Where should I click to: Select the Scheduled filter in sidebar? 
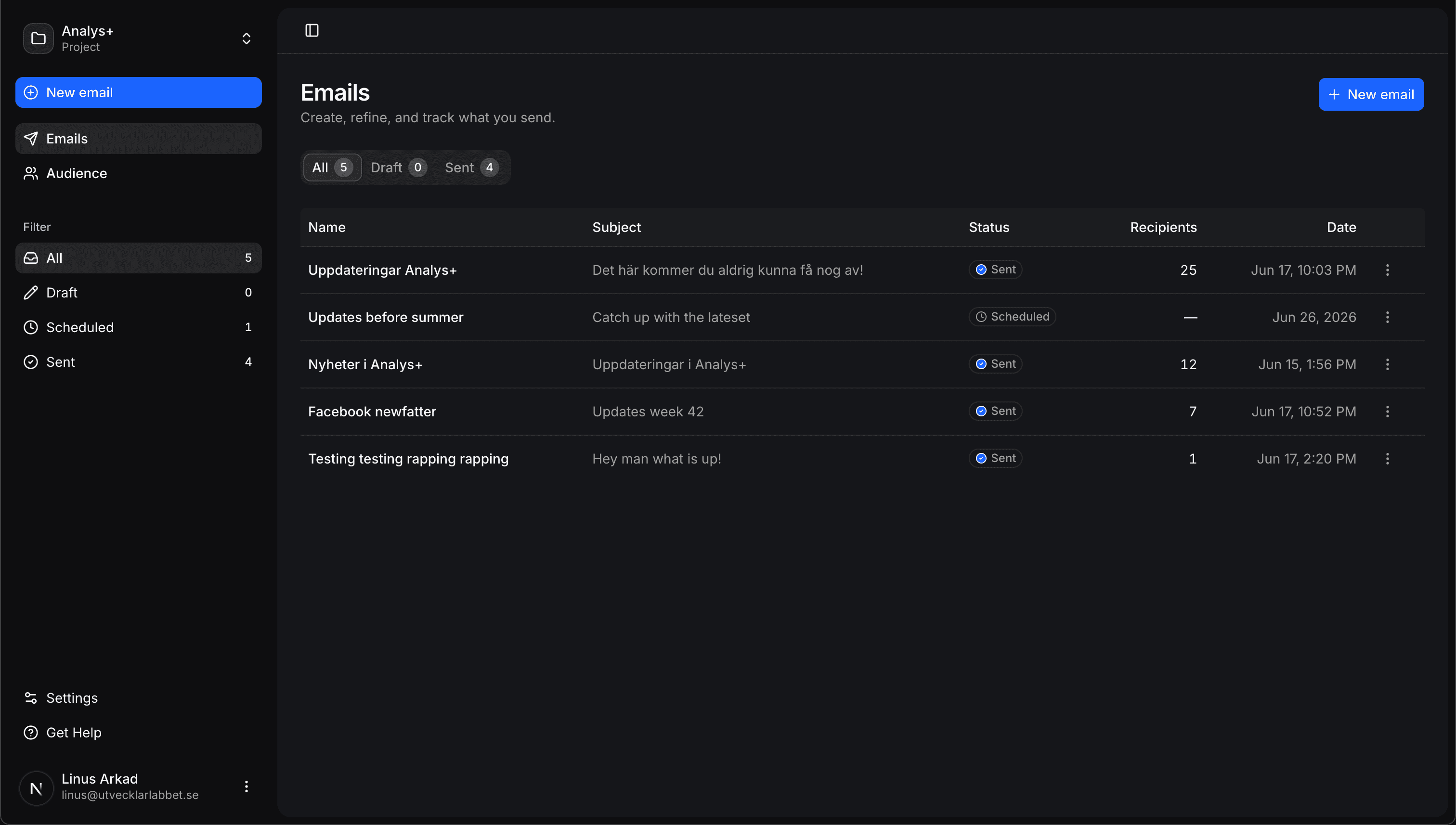pos(138,327)
